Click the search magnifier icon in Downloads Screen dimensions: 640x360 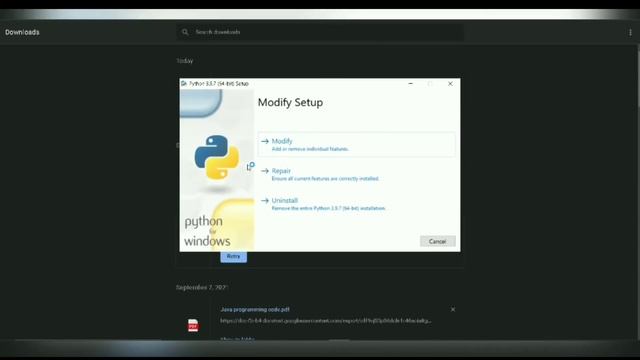tap(185, 32)
